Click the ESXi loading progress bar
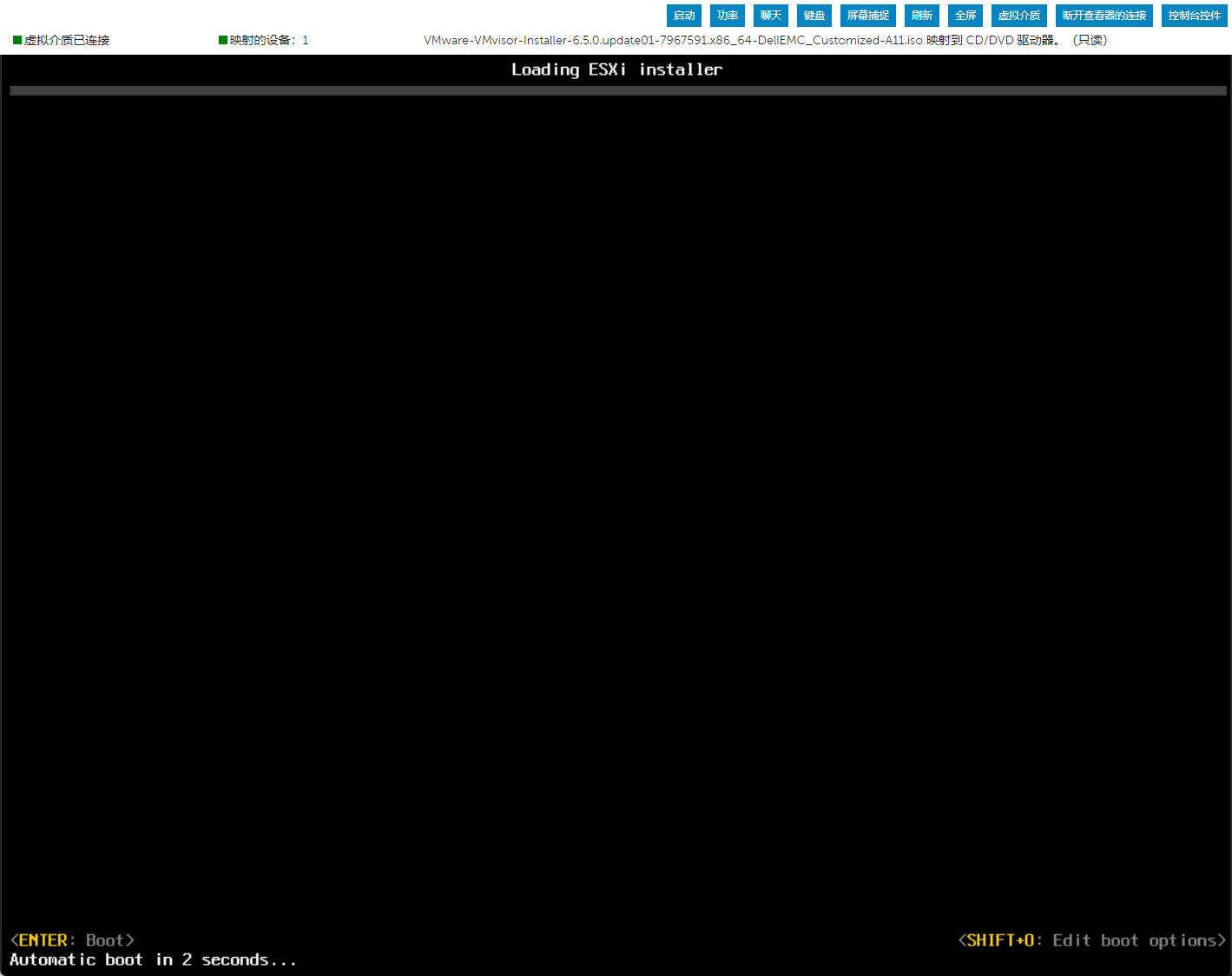Screen dimensions: 1232x976 click(x=618, y=90)
